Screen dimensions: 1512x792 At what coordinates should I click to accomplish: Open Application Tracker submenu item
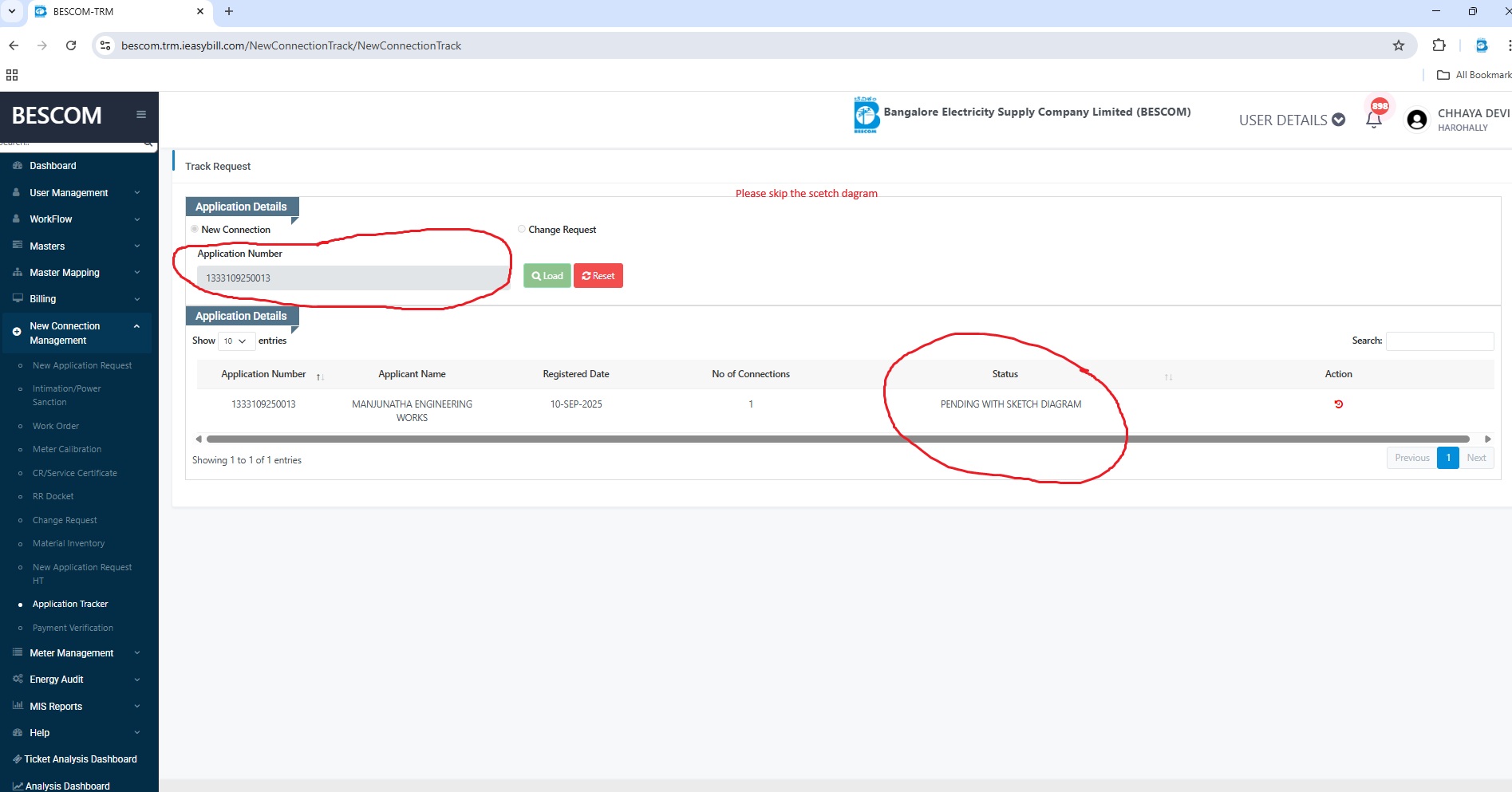coord(70,604)
